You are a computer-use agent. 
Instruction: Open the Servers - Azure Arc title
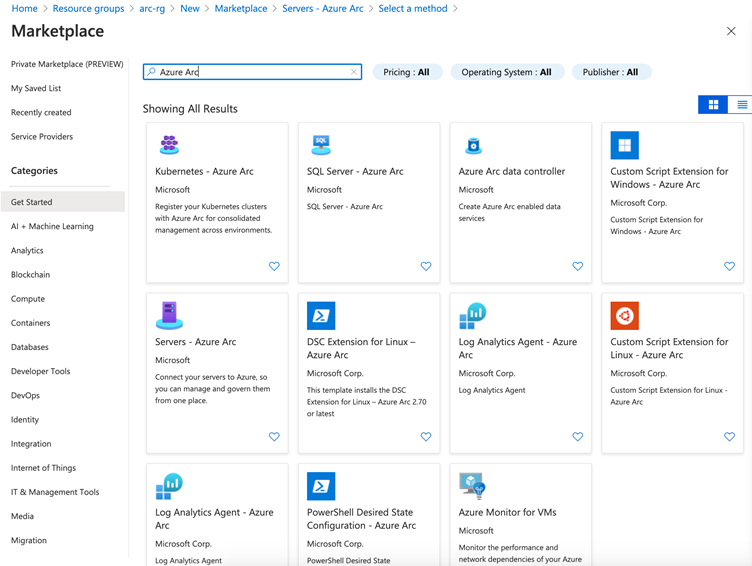196,342
